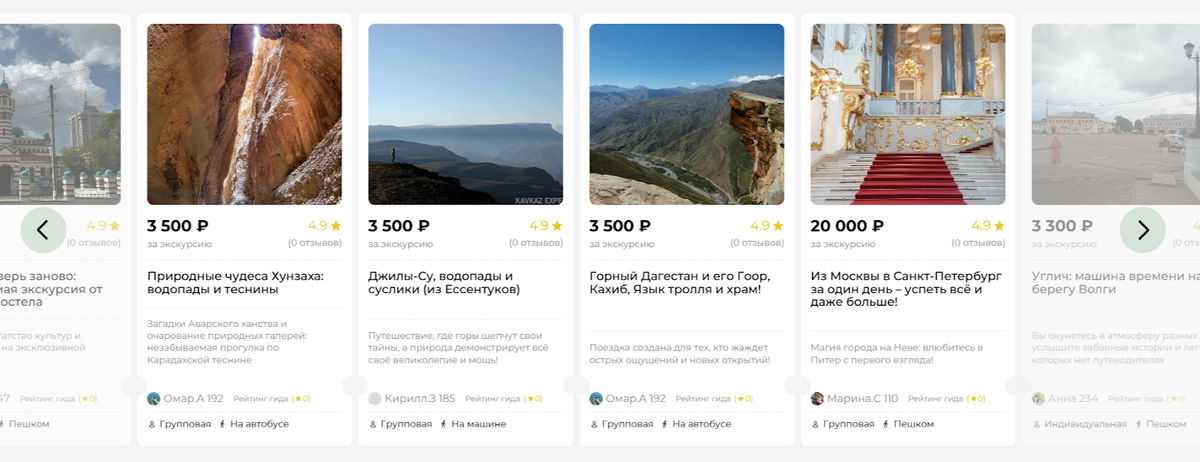Screen dimensions: 1200x462
Task: Click the Хунзах canyon tour photo
Action: 244,114
